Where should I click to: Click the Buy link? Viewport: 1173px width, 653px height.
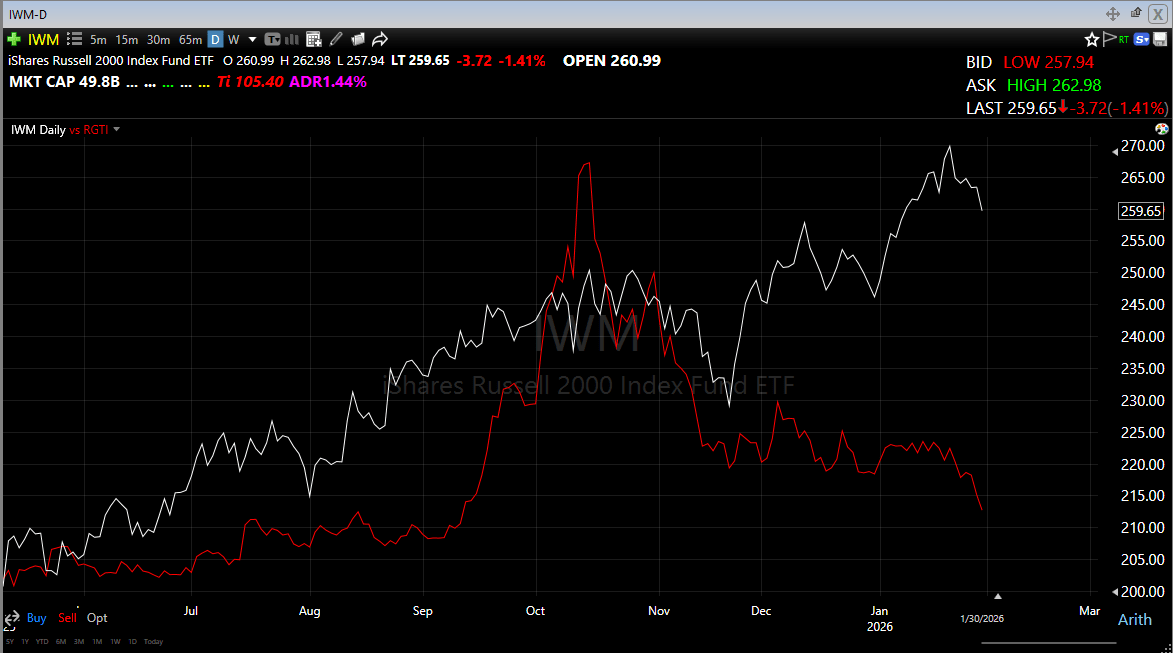point(37,618)
